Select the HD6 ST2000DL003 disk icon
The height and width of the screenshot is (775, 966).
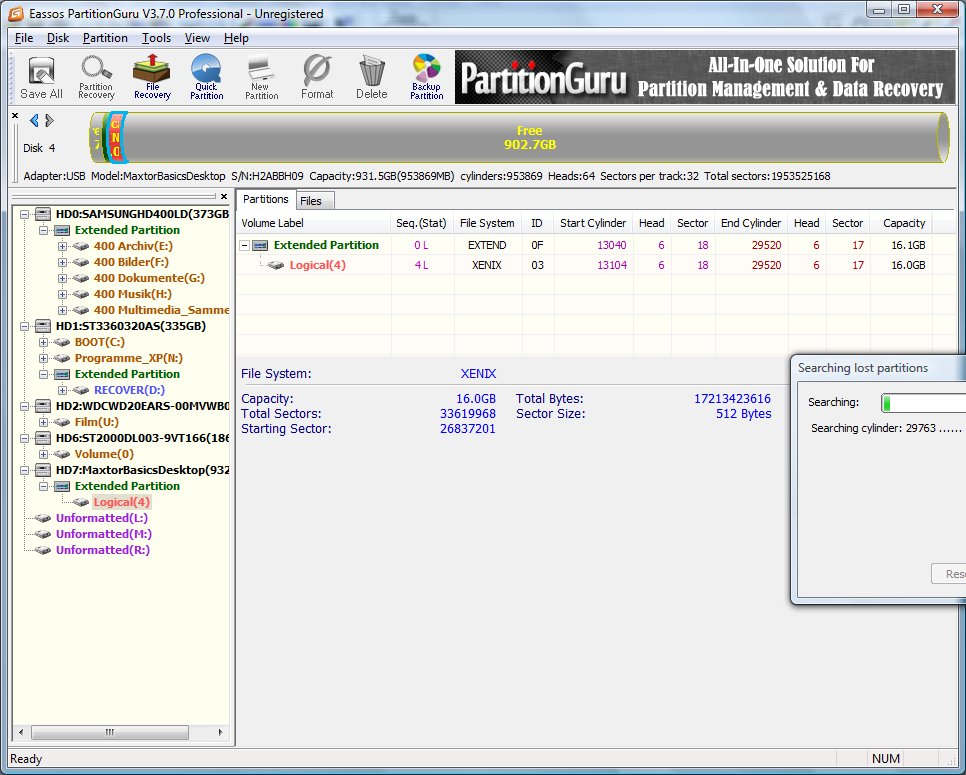(43, 438)
